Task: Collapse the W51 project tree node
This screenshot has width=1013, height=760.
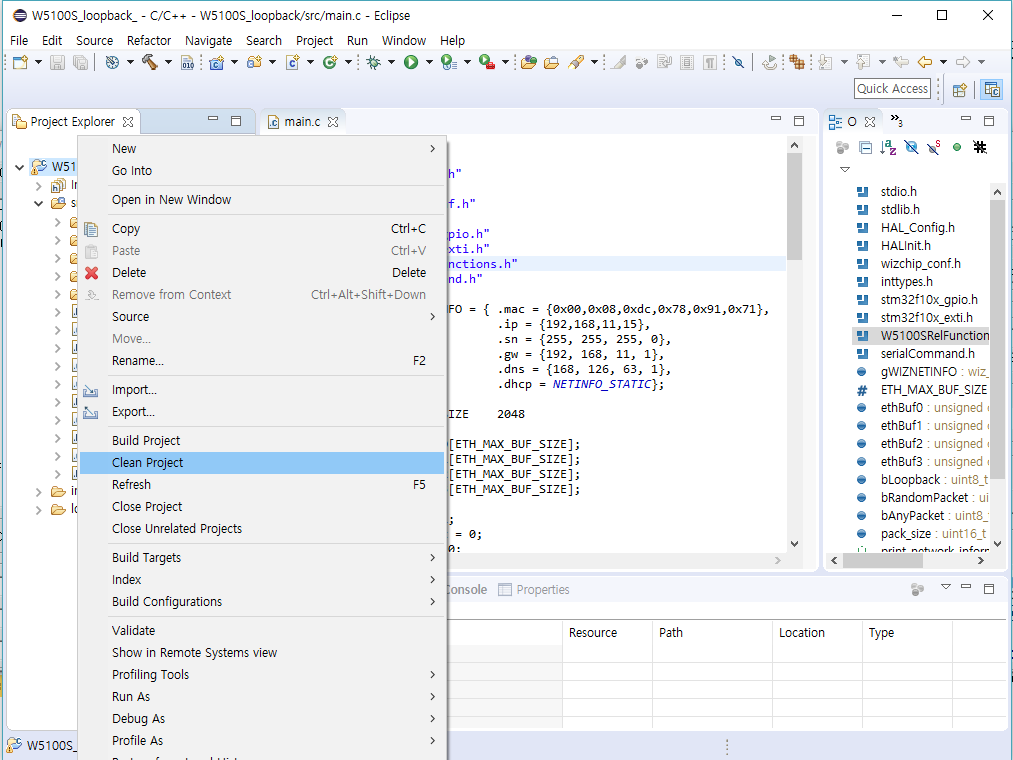Action: pyautogui.click(x=19, y=167)
